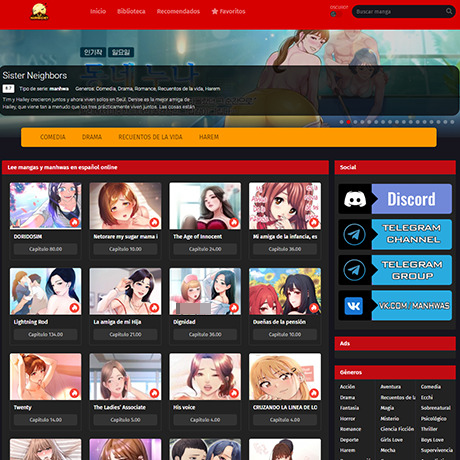Image resolution: width=460 pixels, height=460 pixels.
Task: Click the Girls Love genre link
Action: (x=391, y=440)
